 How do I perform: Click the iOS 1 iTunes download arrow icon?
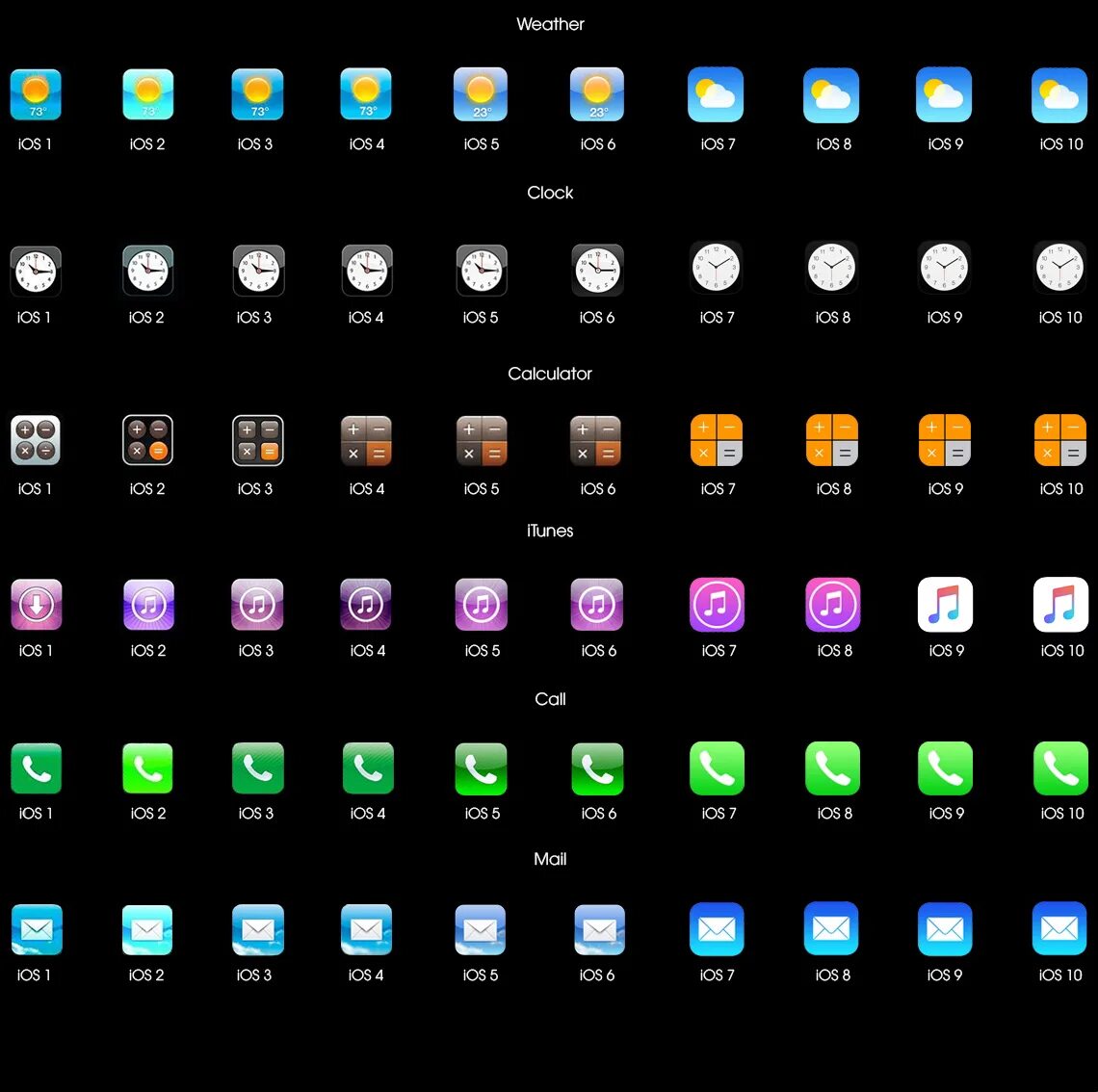coord(37,605)
